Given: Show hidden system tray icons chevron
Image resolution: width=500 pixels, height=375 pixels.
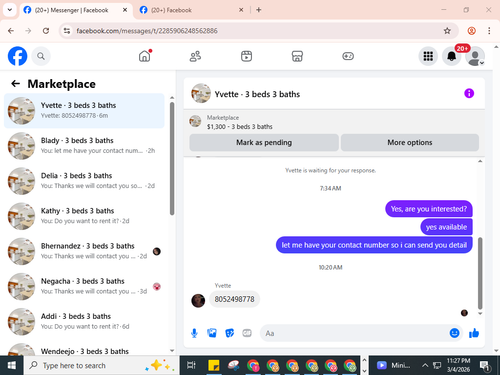Looking at the screenshot, I should pos(425,366).
